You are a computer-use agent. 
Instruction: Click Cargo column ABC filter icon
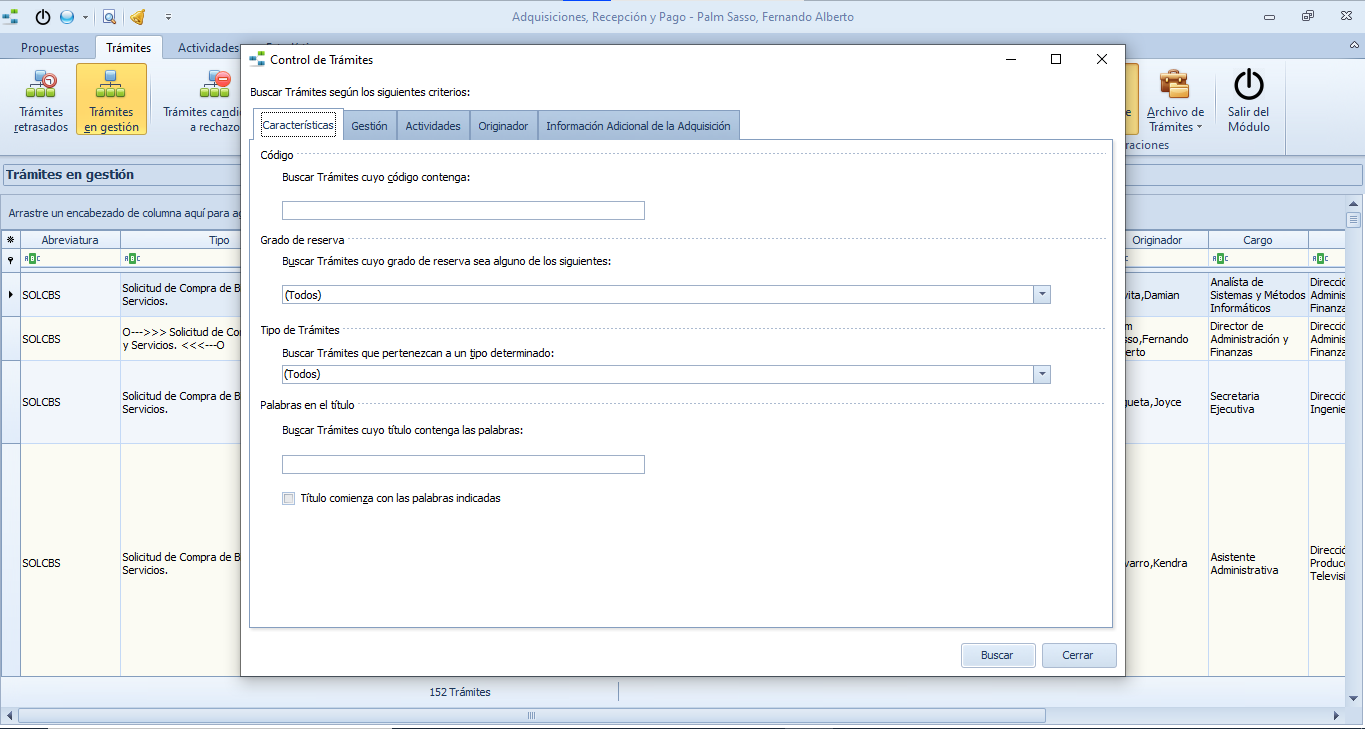(1220, 258)
